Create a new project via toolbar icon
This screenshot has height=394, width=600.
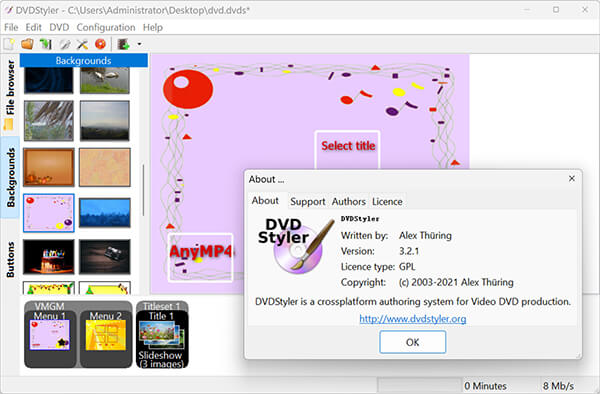[9, 44]
